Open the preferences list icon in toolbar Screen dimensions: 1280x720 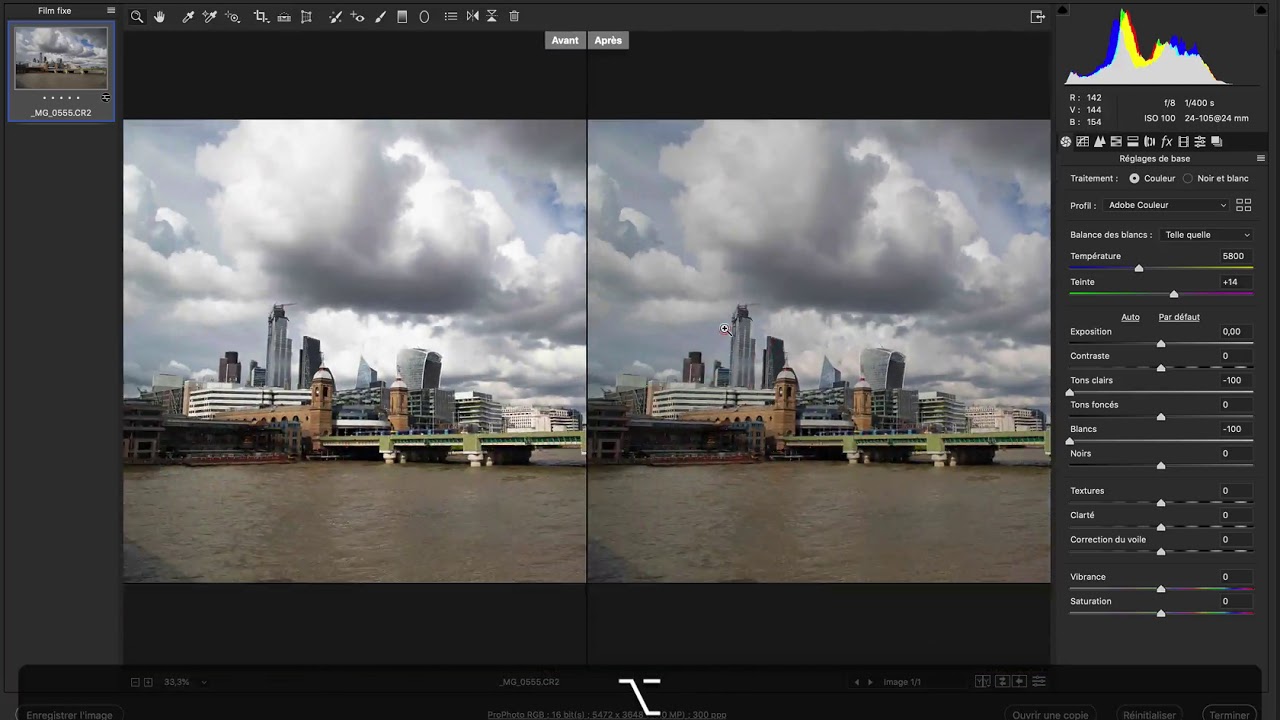[451, 17]
